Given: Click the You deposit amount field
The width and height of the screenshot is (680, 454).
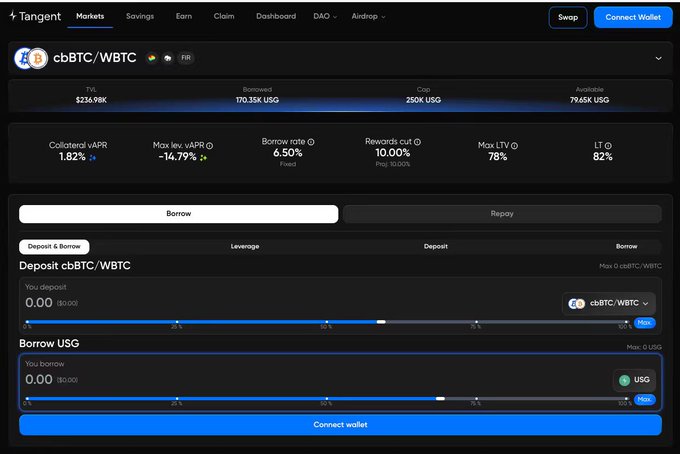Looking at the screenshot, I should (39, 303).
